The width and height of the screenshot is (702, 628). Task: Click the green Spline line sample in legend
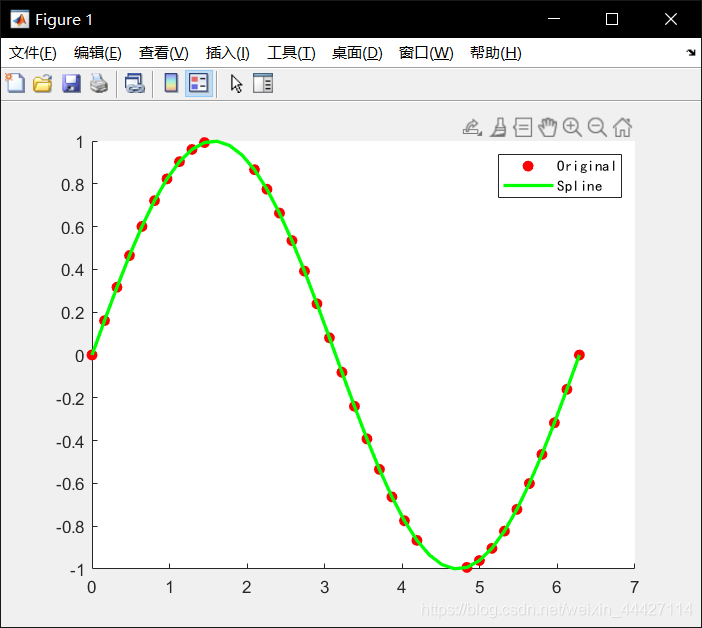[528, 185]
